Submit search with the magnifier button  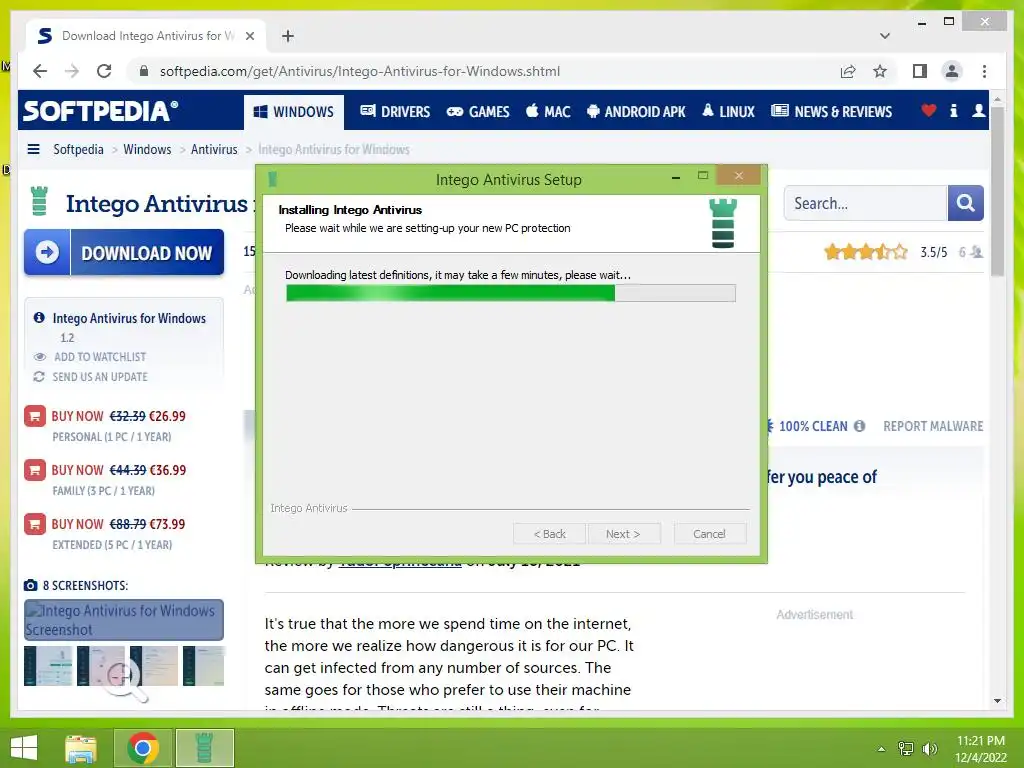[x=965, y=203]
